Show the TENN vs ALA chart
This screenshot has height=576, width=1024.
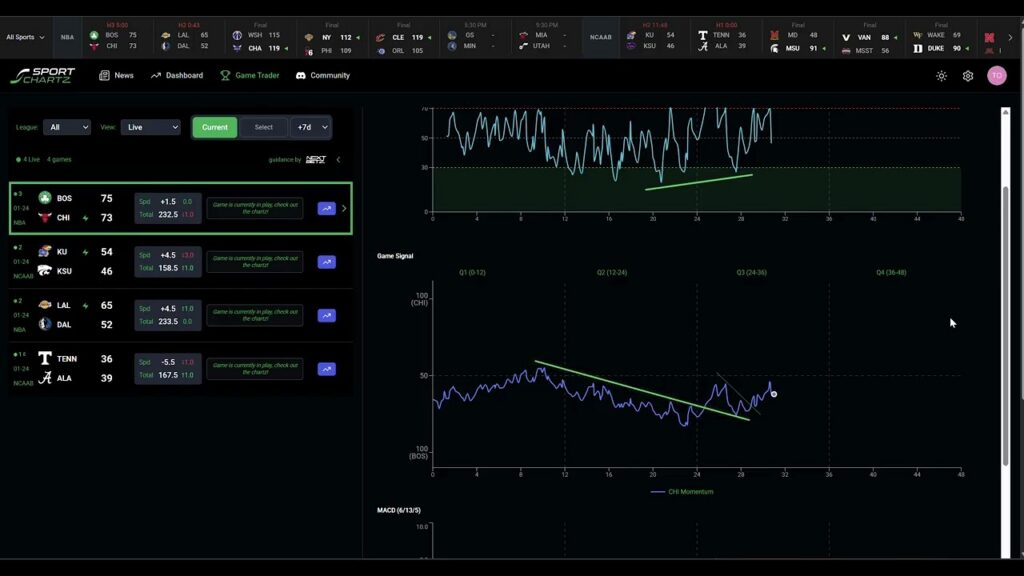[326, 369]
